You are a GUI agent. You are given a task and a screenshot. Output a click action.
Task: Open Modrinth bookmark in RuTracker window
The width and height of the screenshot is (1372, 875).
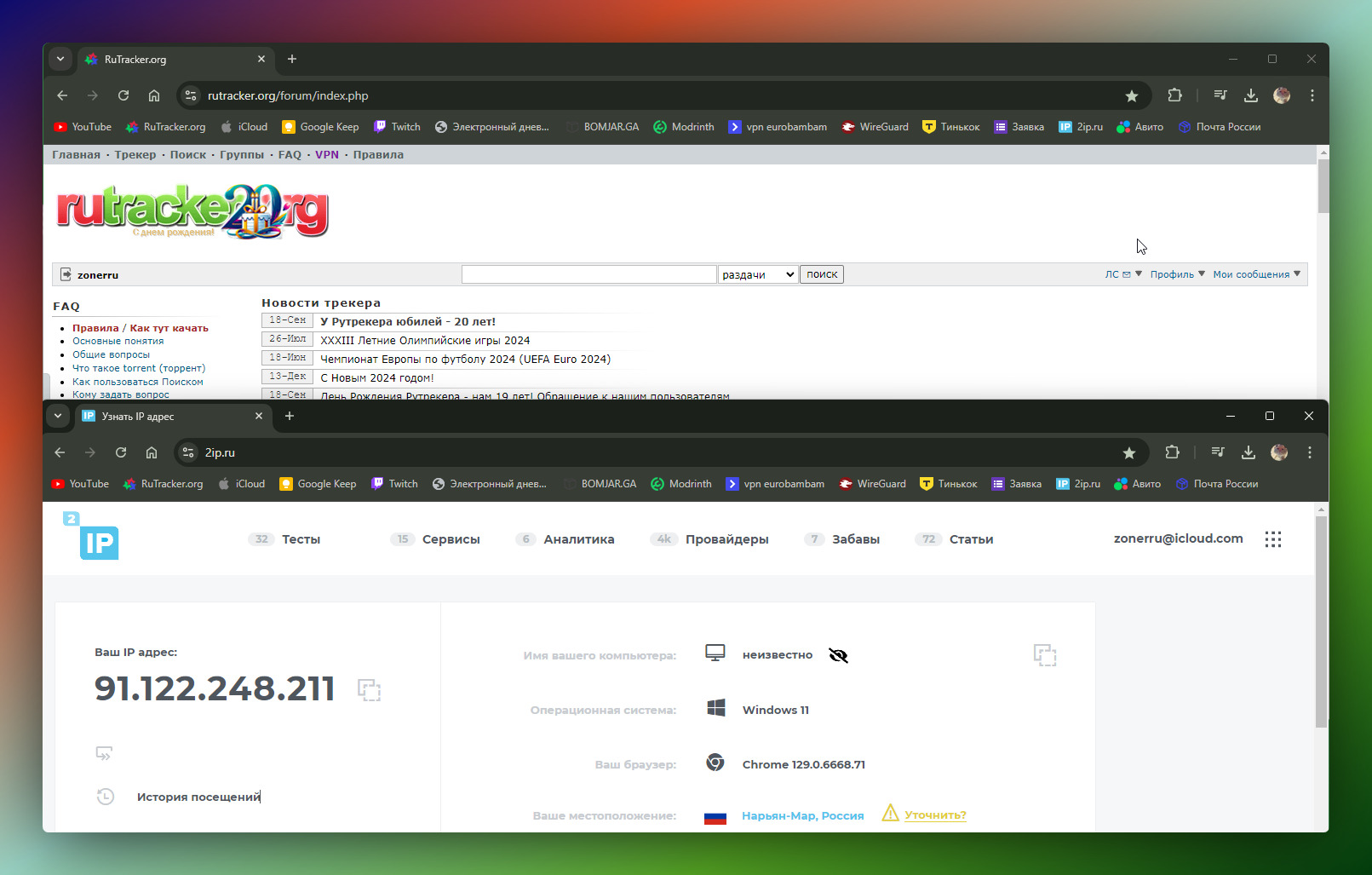(683, 127)
